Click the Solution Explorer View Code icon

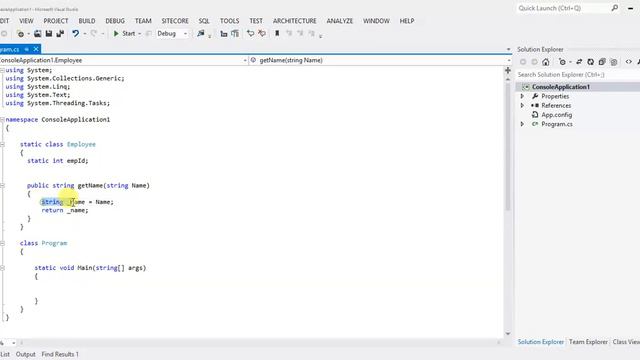(629, 62)
